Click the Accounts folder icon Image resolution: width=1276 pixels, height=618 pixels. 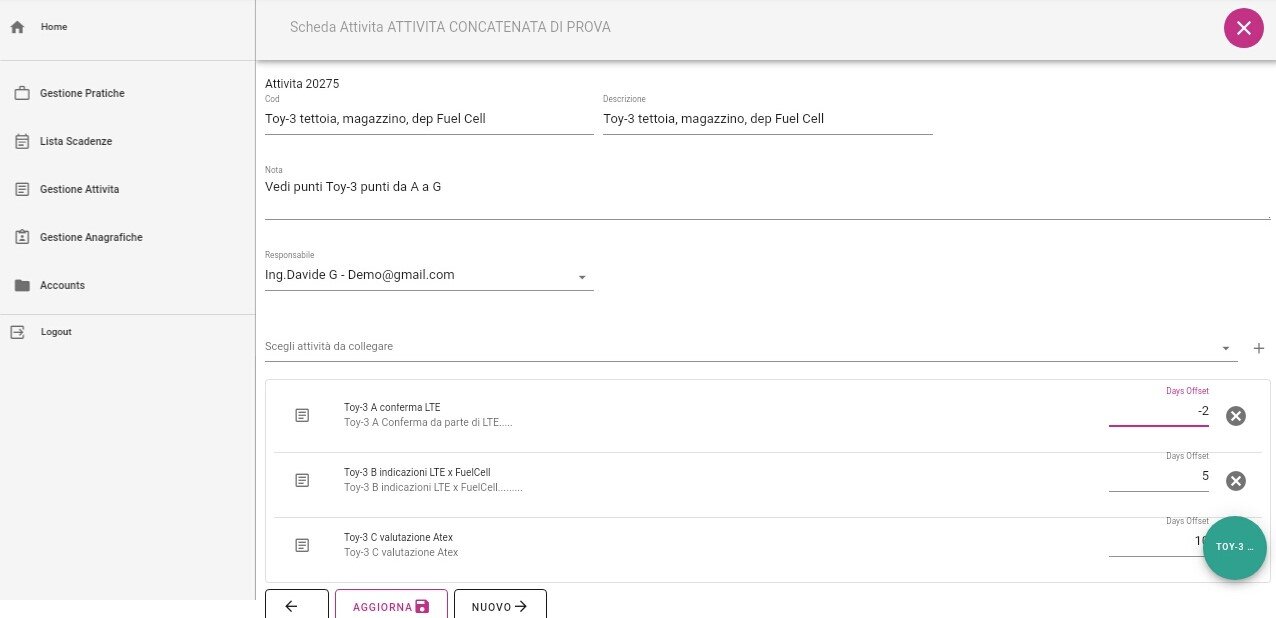point(22,285)
